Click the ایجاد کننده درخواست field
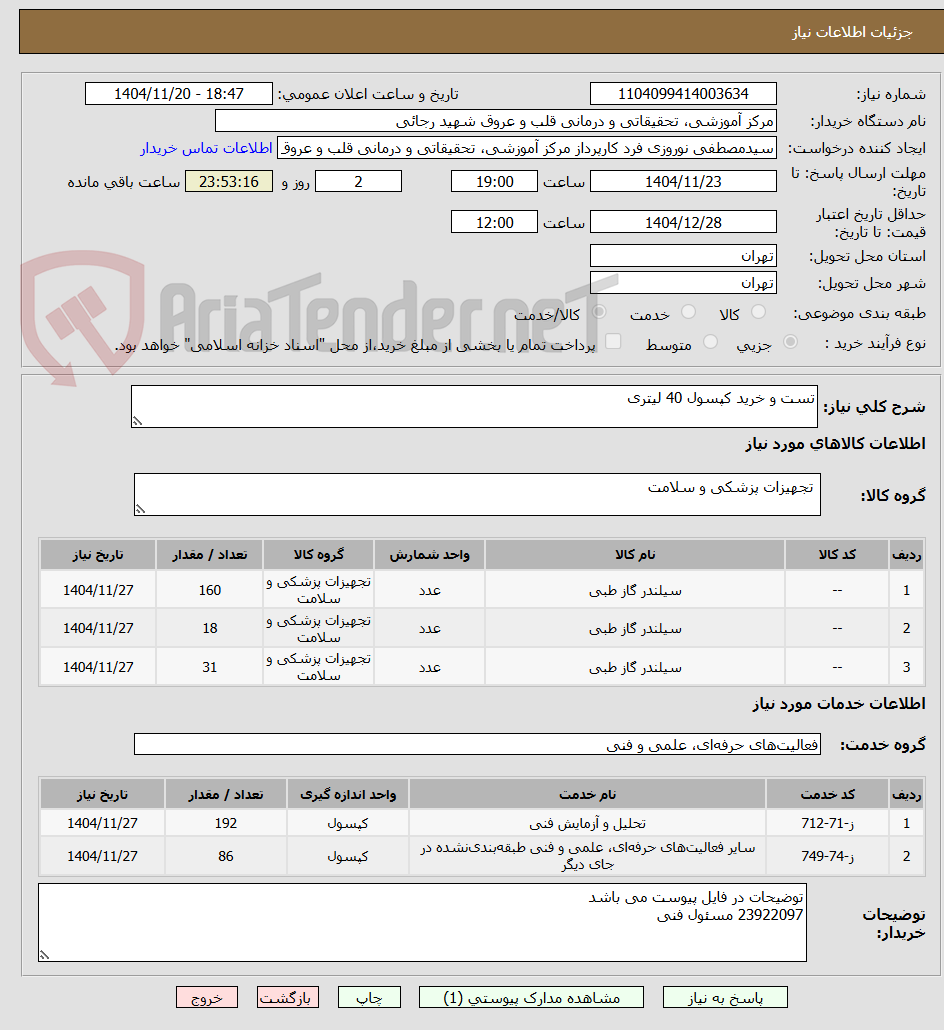The width and height of the screenshot is (944, 1030). coord(527,148)
